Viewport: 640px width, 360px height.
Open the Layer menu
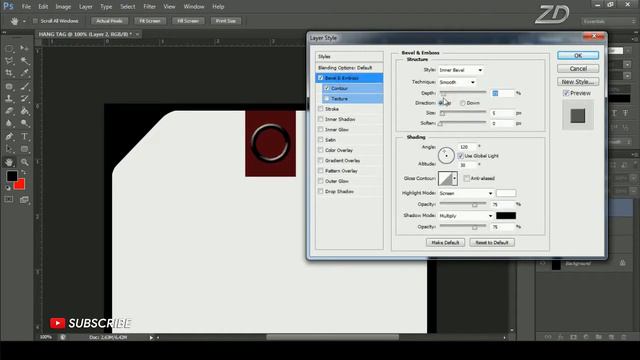point(85,7)
